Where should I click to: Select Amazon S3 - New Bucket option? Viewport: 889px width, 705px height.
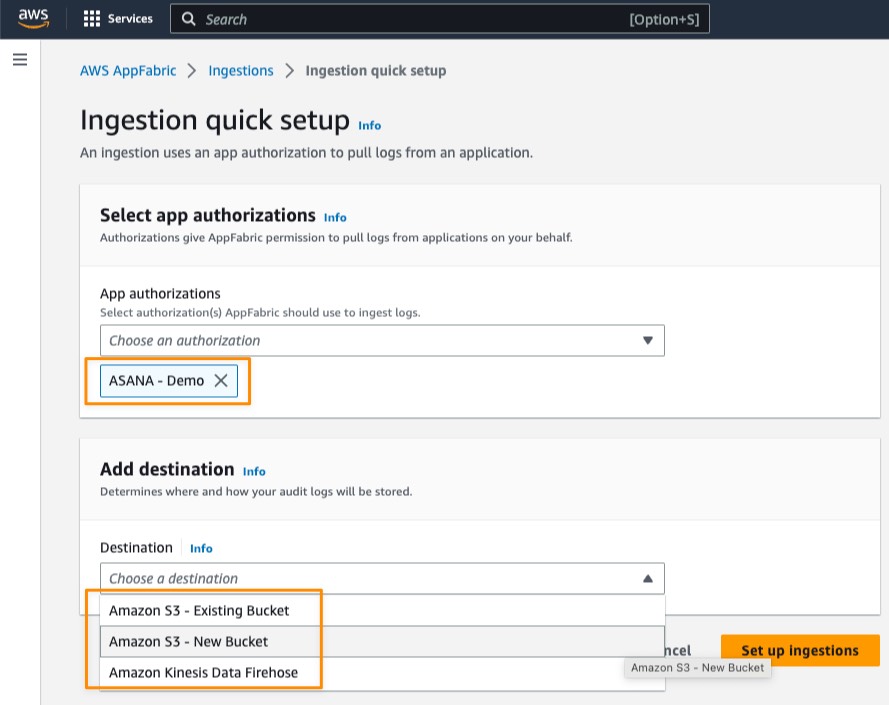tap(382, 641)
